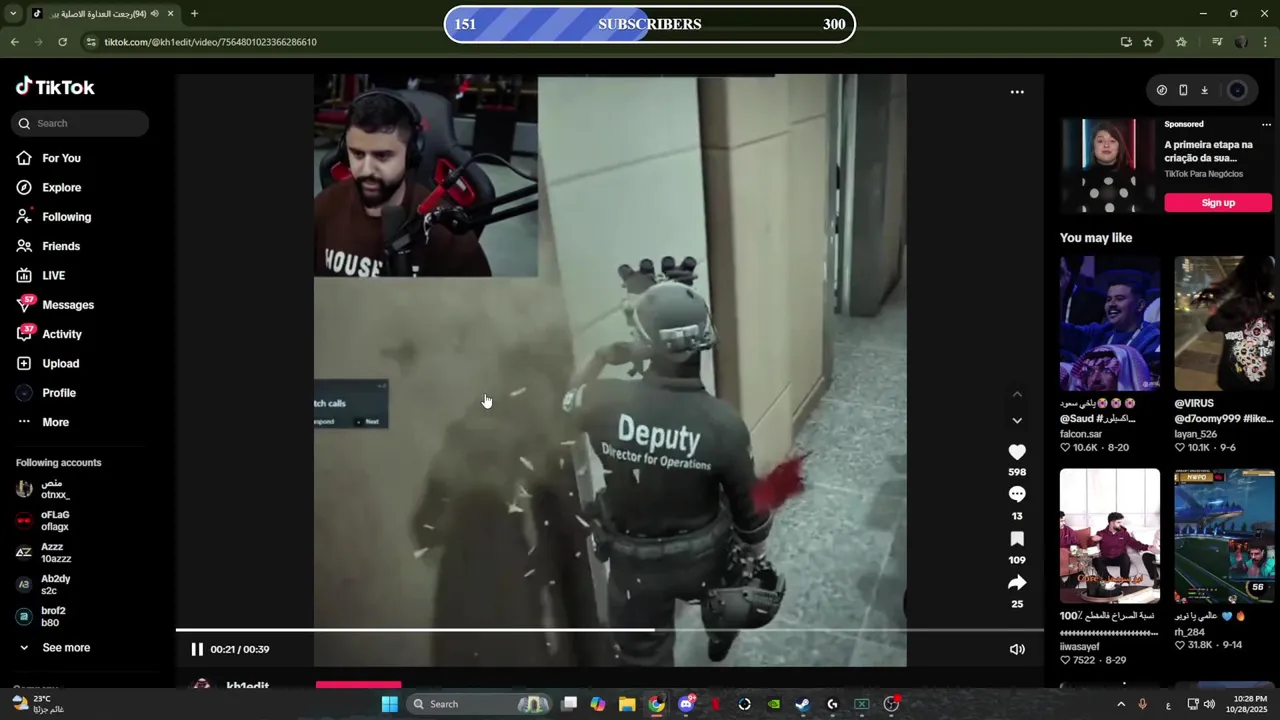
Task: Click the taskbar microphone icon
Action: 1143,704
